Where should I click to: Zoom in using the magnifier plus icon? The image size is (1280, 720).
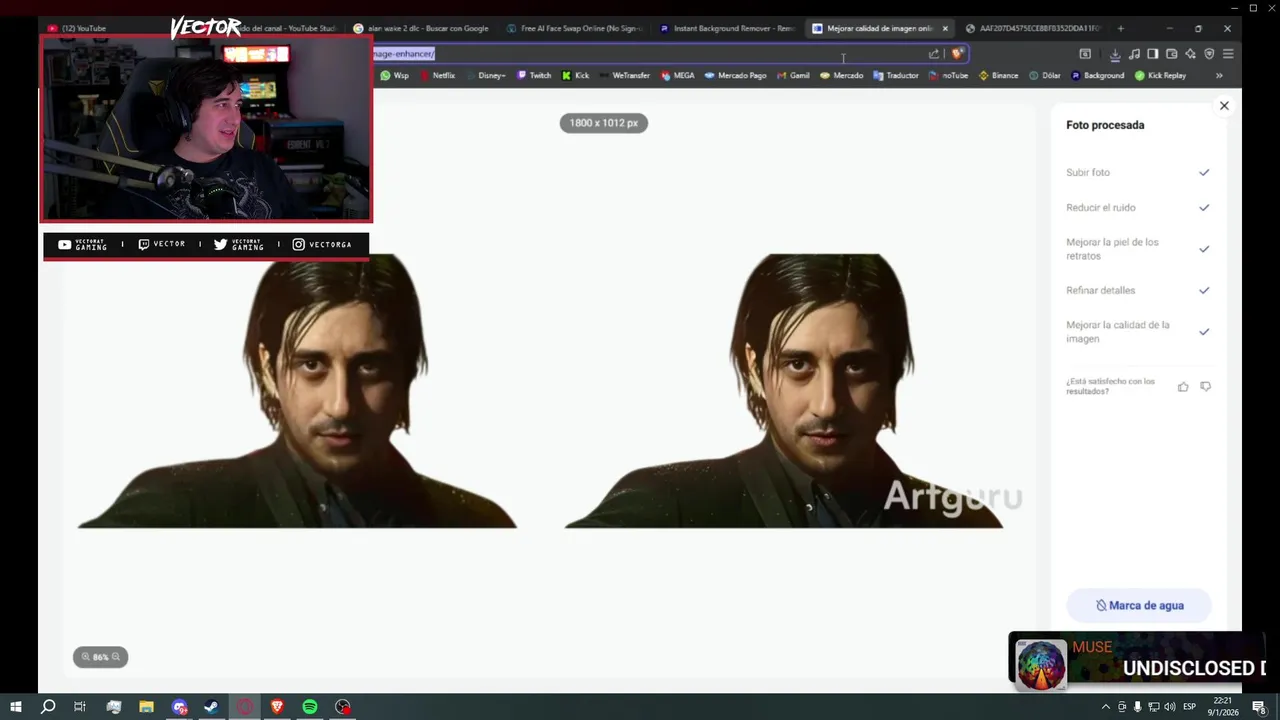[x=85, y=657]
